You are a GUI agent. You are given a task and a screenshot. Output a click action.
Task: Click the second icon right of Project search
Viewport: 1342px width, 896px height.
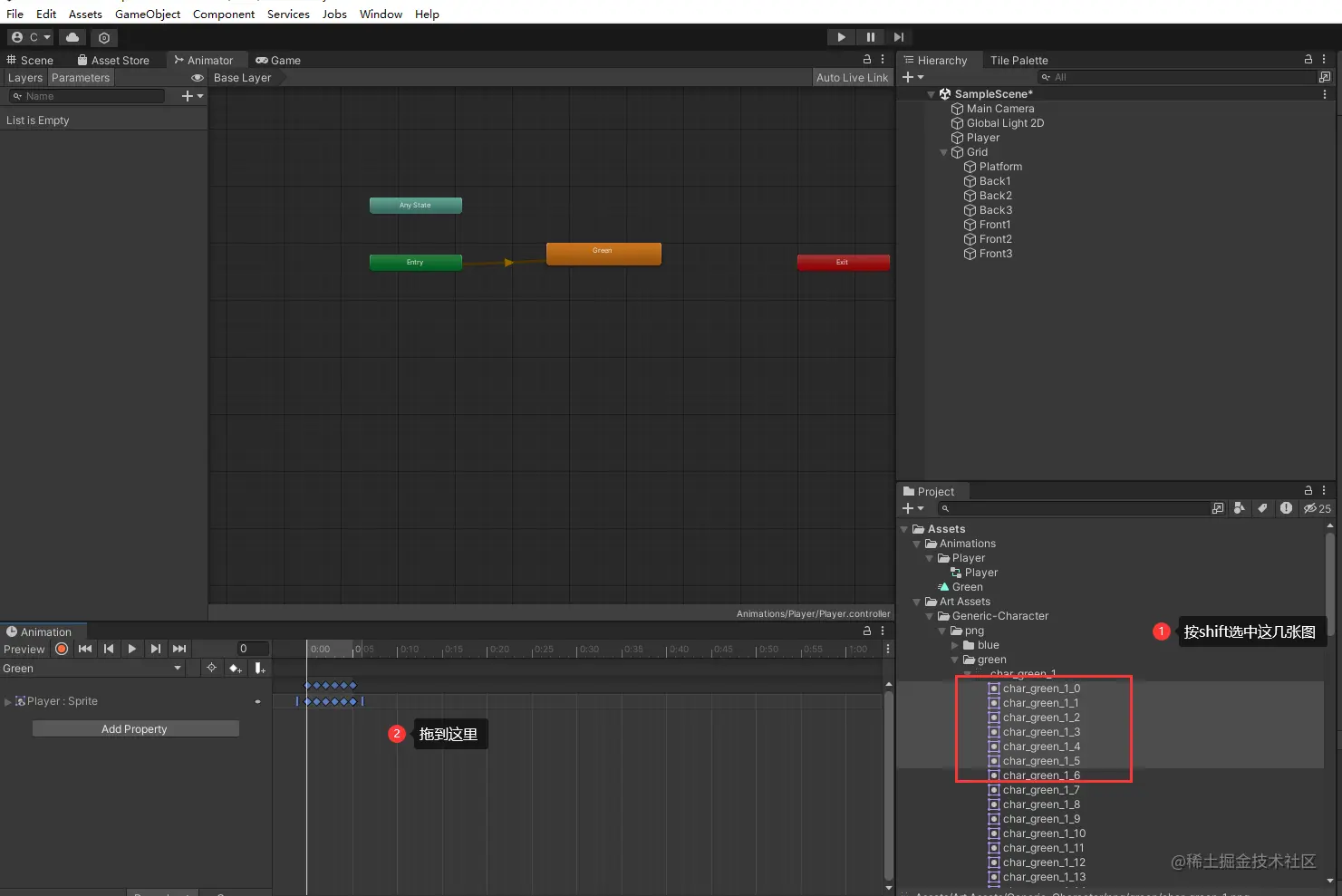click(x=1240, y=508)
